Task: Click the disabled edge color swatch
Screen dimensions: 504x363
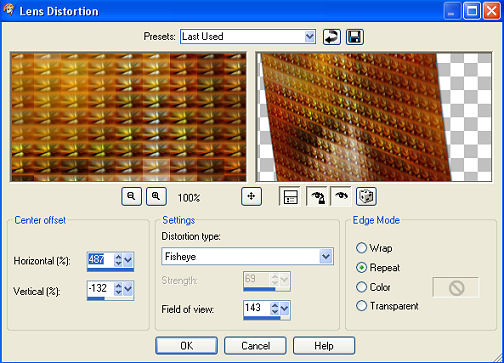Action: click(456, 287)
